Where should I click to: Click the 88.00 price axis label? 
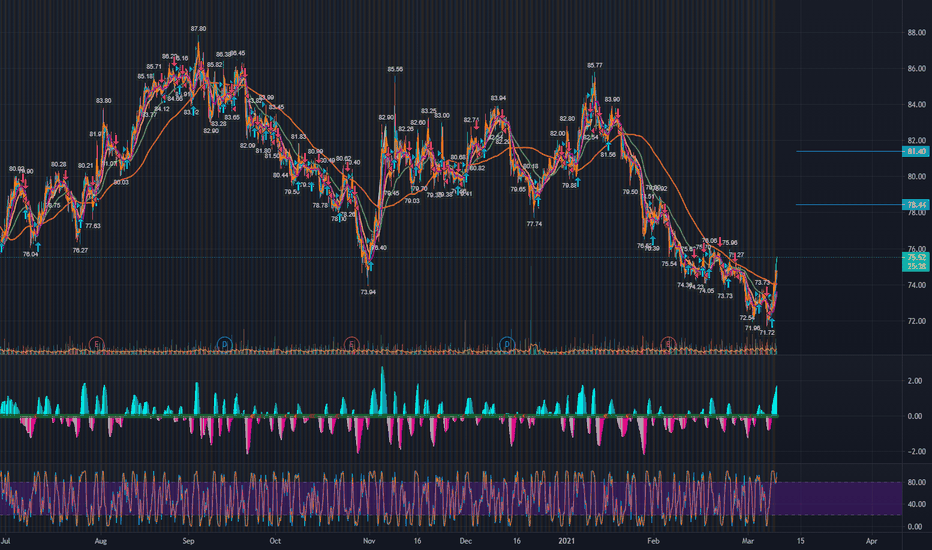[916, 33]
